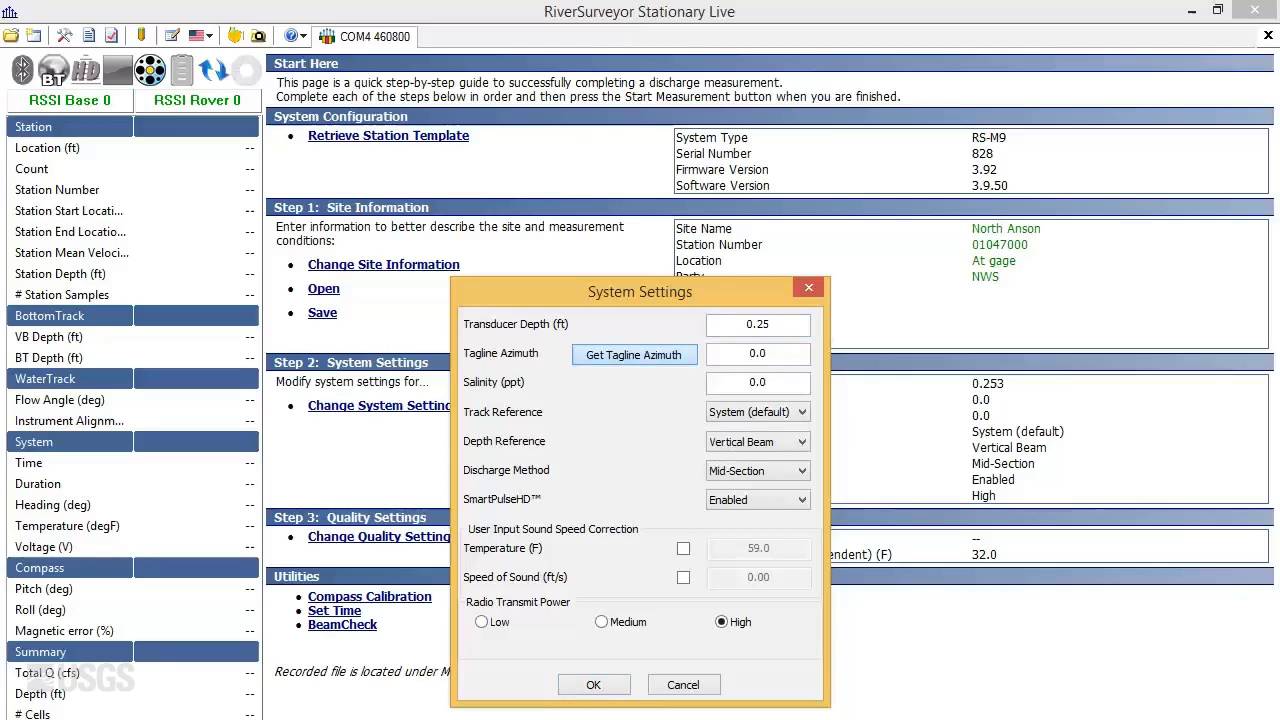Select the Station Number row in left panel

point(133,190)
